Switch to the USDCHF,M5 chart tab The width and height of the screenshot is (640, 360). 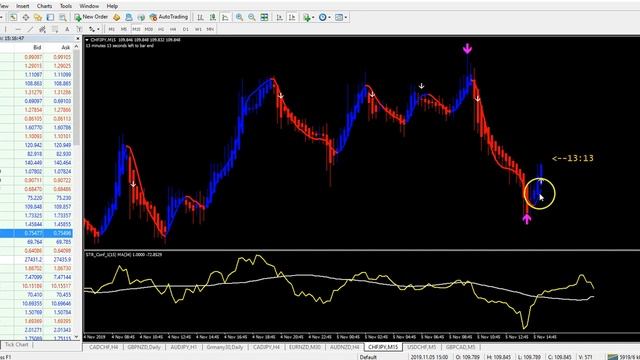click(422, 347)
